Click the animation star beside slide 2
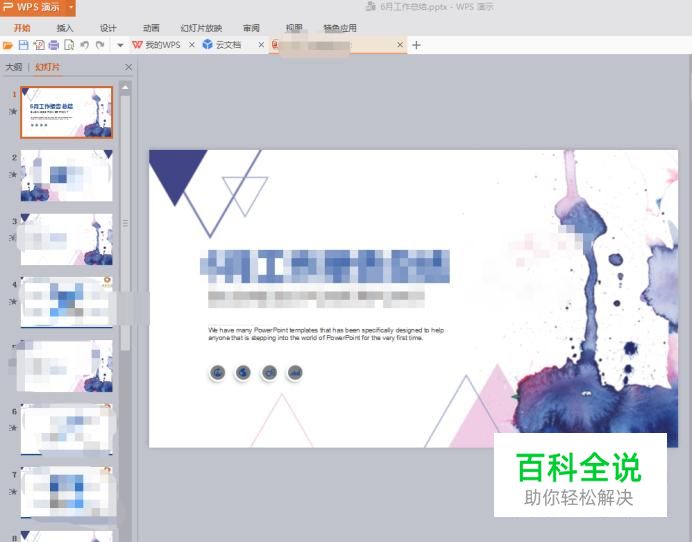This screenshot has height=542, width=692. pyautogui.click(x=13, y=175)
